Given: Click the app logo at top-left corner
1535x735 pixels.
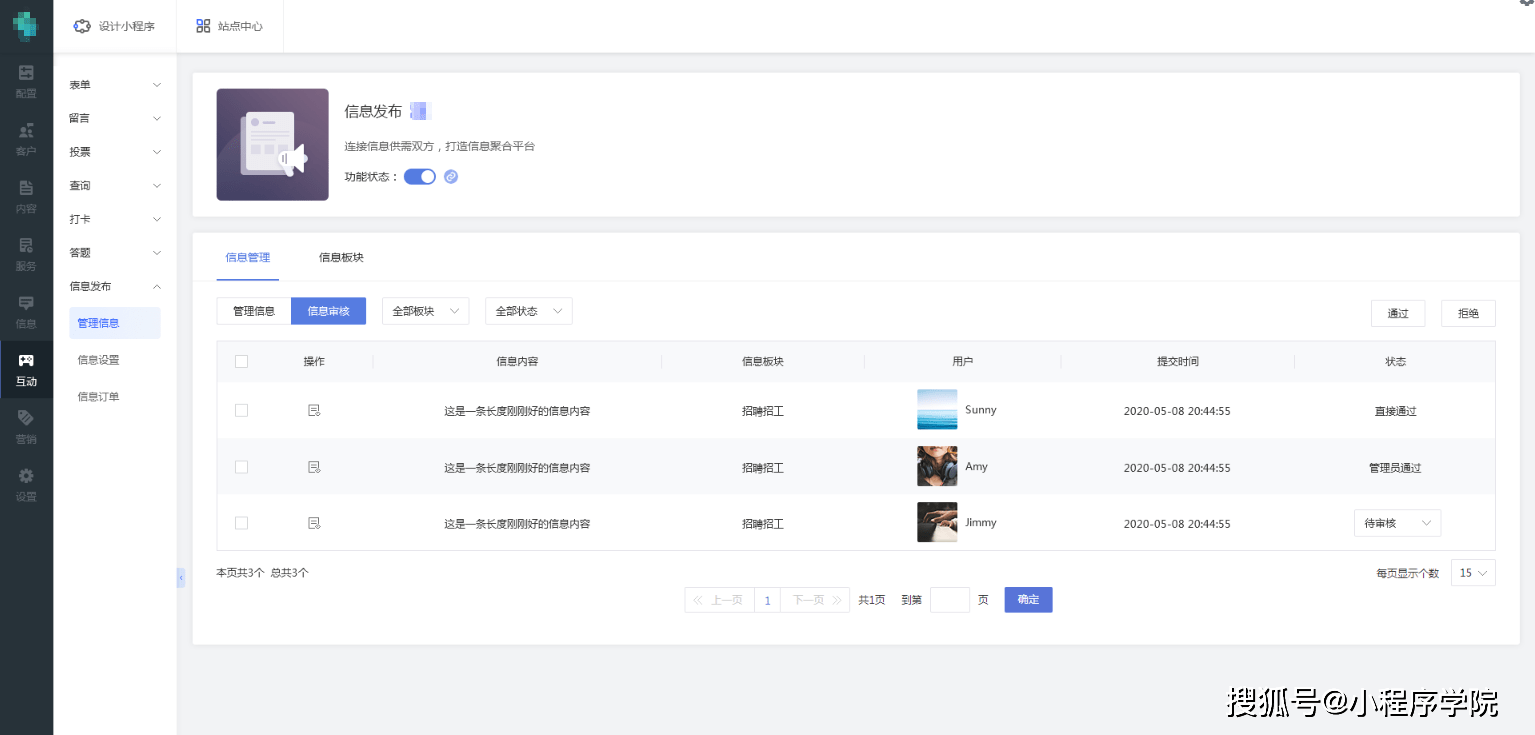Looking at the screenshot, I should tap(26, 25).
